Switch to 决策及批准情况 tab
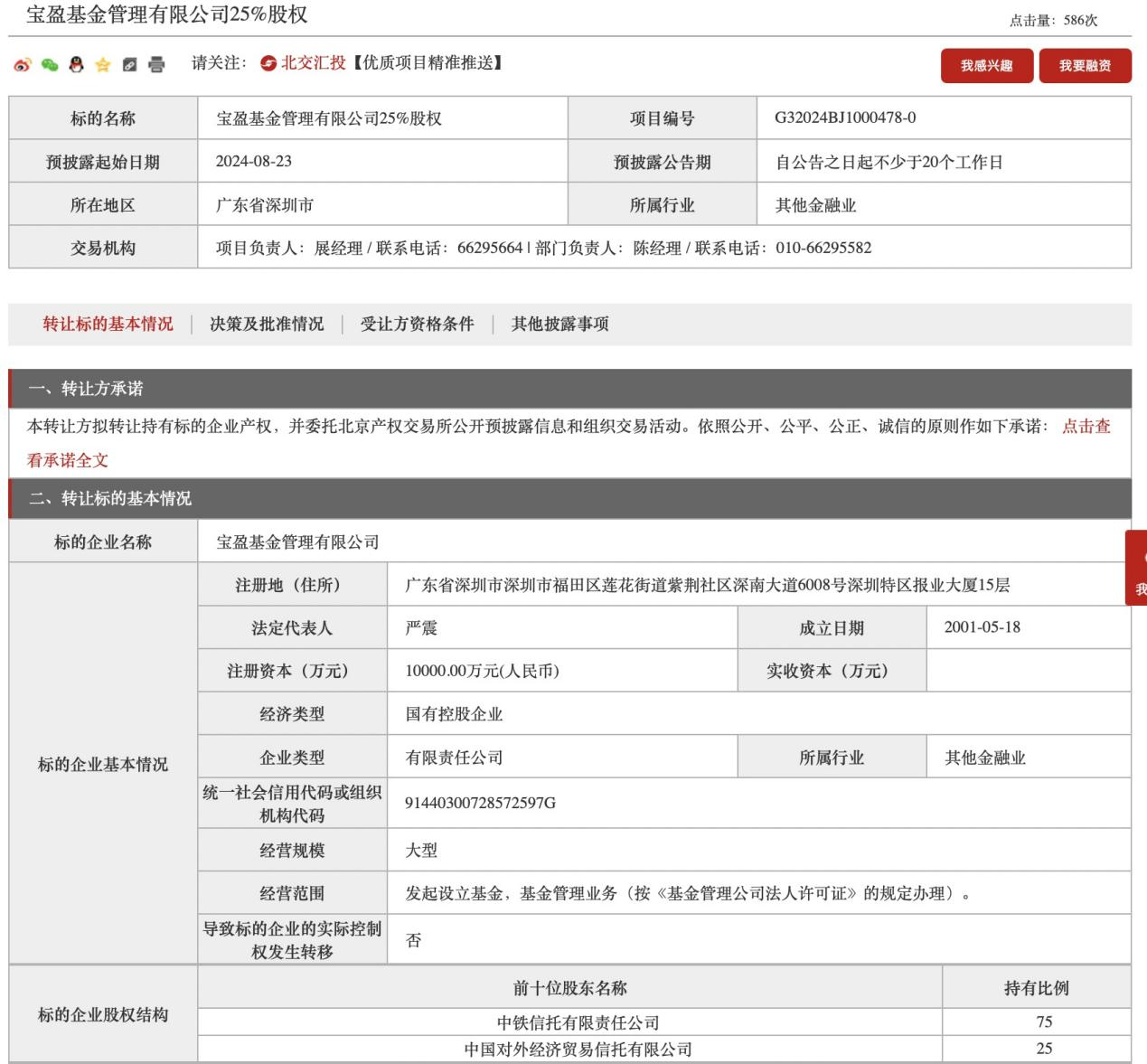Viewport: 1147px width, 1064px height. (267, 324)
